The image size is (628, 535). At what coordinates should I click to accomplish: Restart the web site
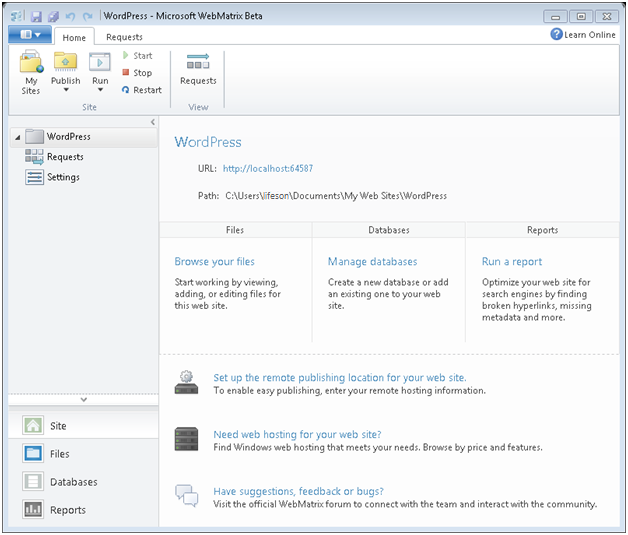coord(142,90)
